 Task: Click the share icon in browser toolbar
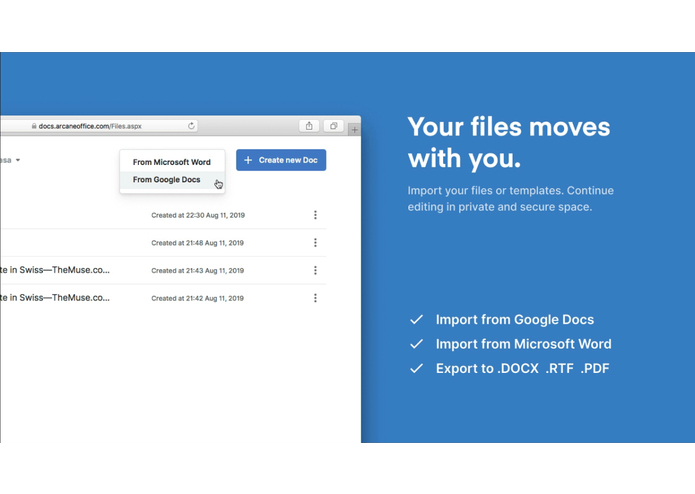pos(309,126)
